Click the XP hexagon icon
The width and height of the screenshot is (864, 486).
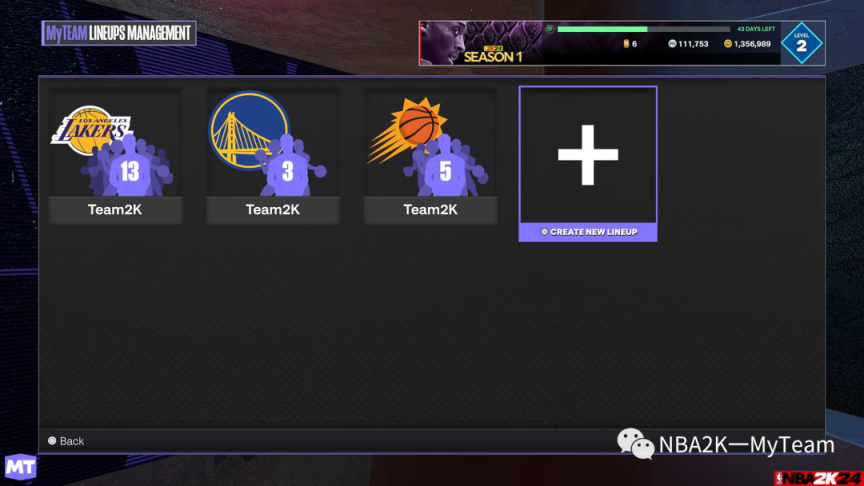549,29
